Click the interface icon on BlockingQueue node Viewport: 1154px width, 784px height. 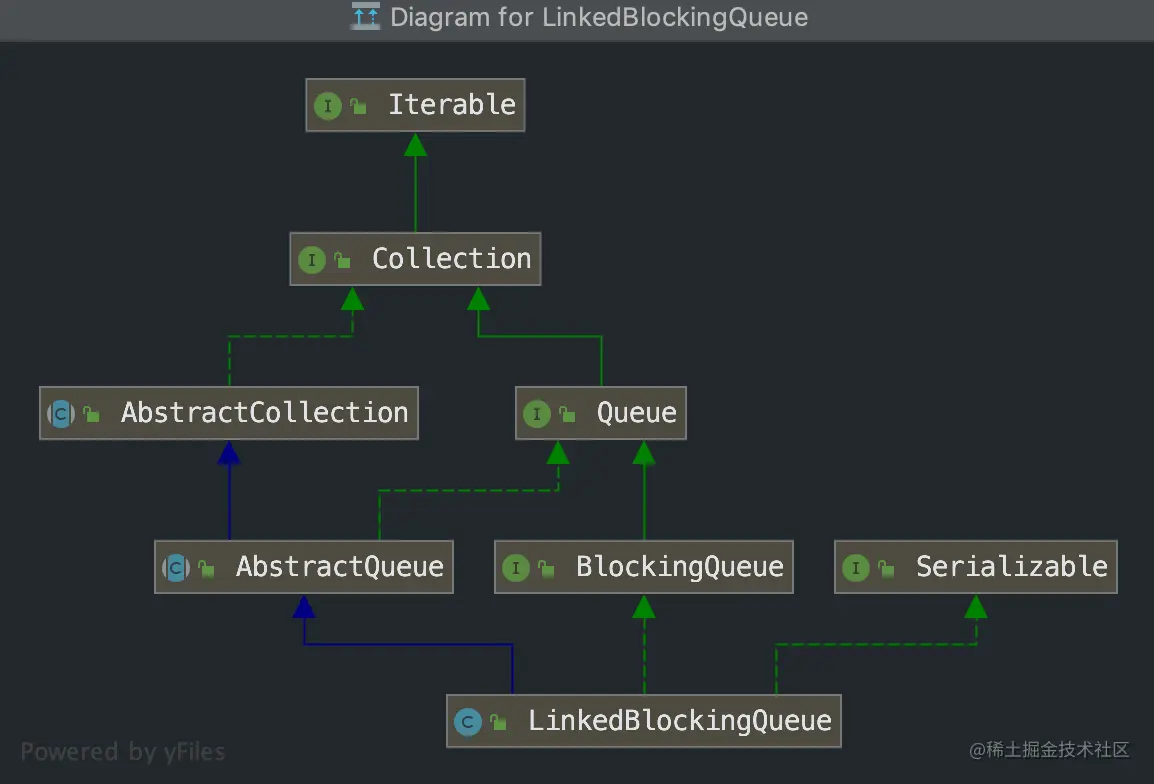(516, 568)
